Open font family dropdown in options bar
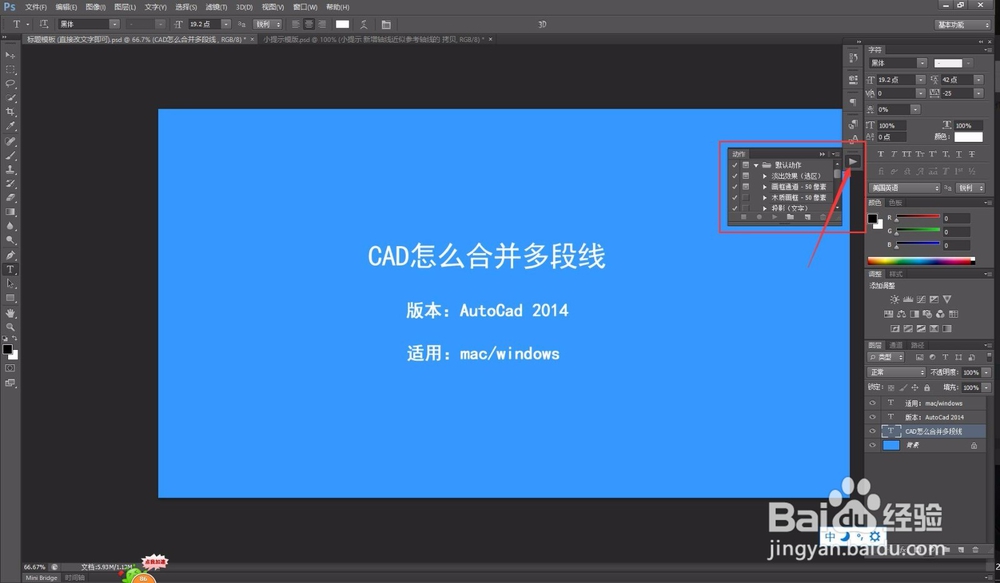The image size is (1000, 583). click(114, 24)
